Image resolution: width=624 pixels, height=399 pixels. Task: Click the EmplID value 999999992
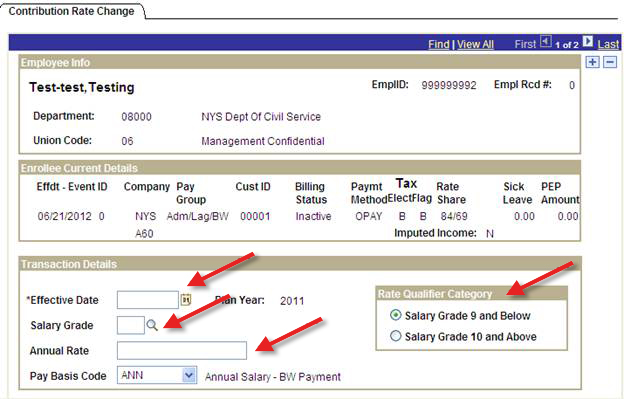(x=449, y=85)
